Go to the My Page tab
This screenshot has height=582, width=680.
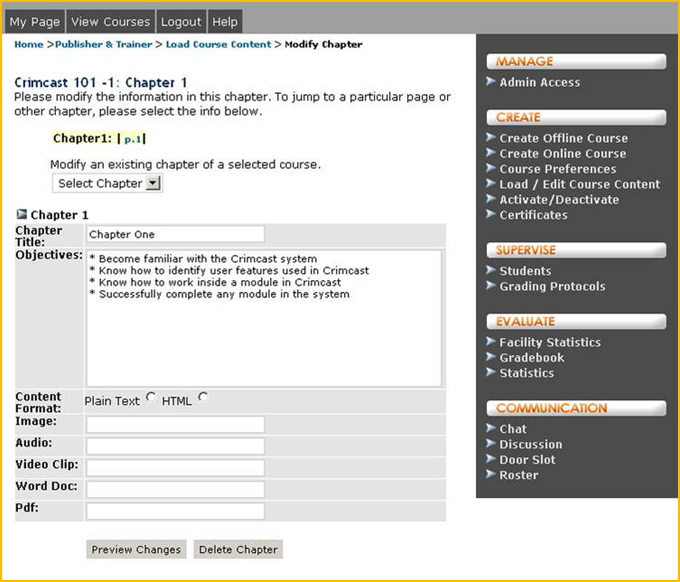[34, 21]
